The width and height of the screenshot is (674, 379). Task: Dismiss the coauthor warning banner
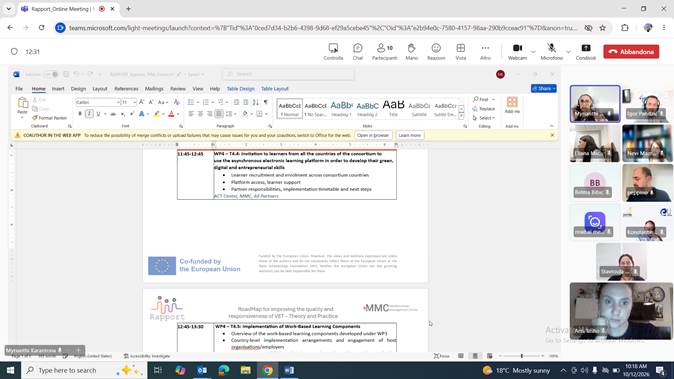(552, 135)
